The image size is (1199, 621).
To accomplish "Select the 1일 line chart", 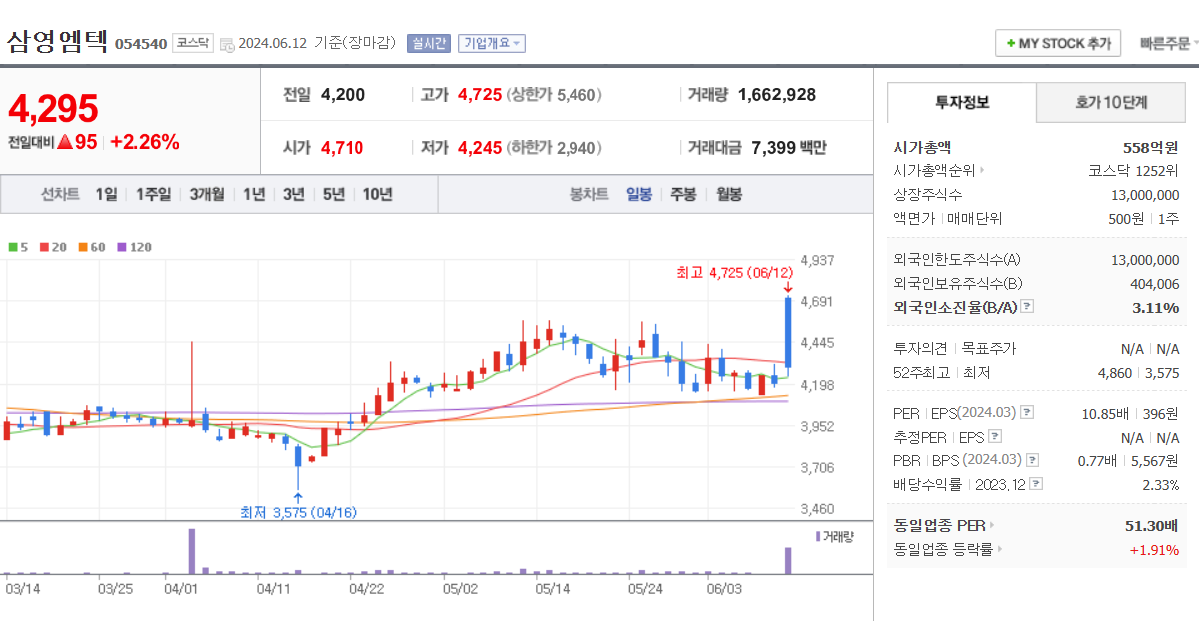I will [x=106, y=194].
